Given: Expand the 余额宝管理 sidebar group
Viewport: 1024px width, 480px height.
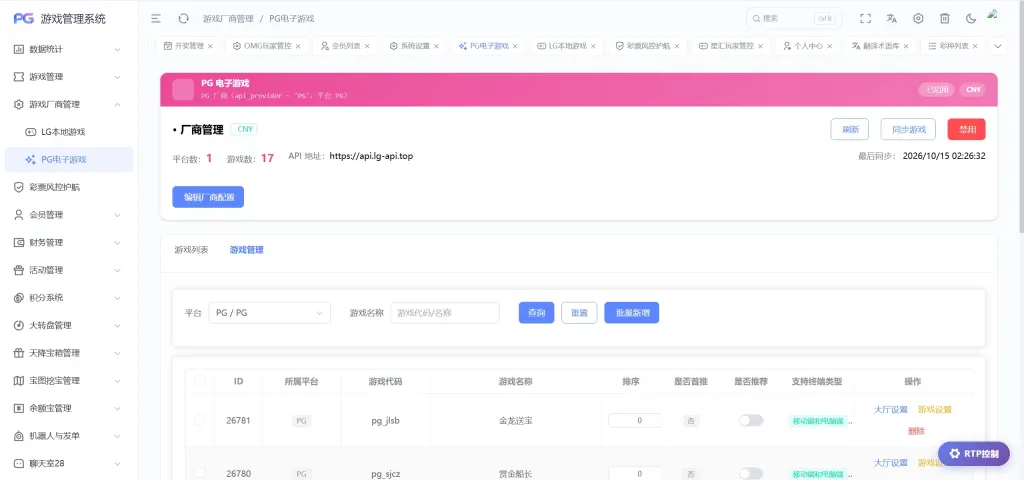Looking at the screenshot, I should pos(118,408).
